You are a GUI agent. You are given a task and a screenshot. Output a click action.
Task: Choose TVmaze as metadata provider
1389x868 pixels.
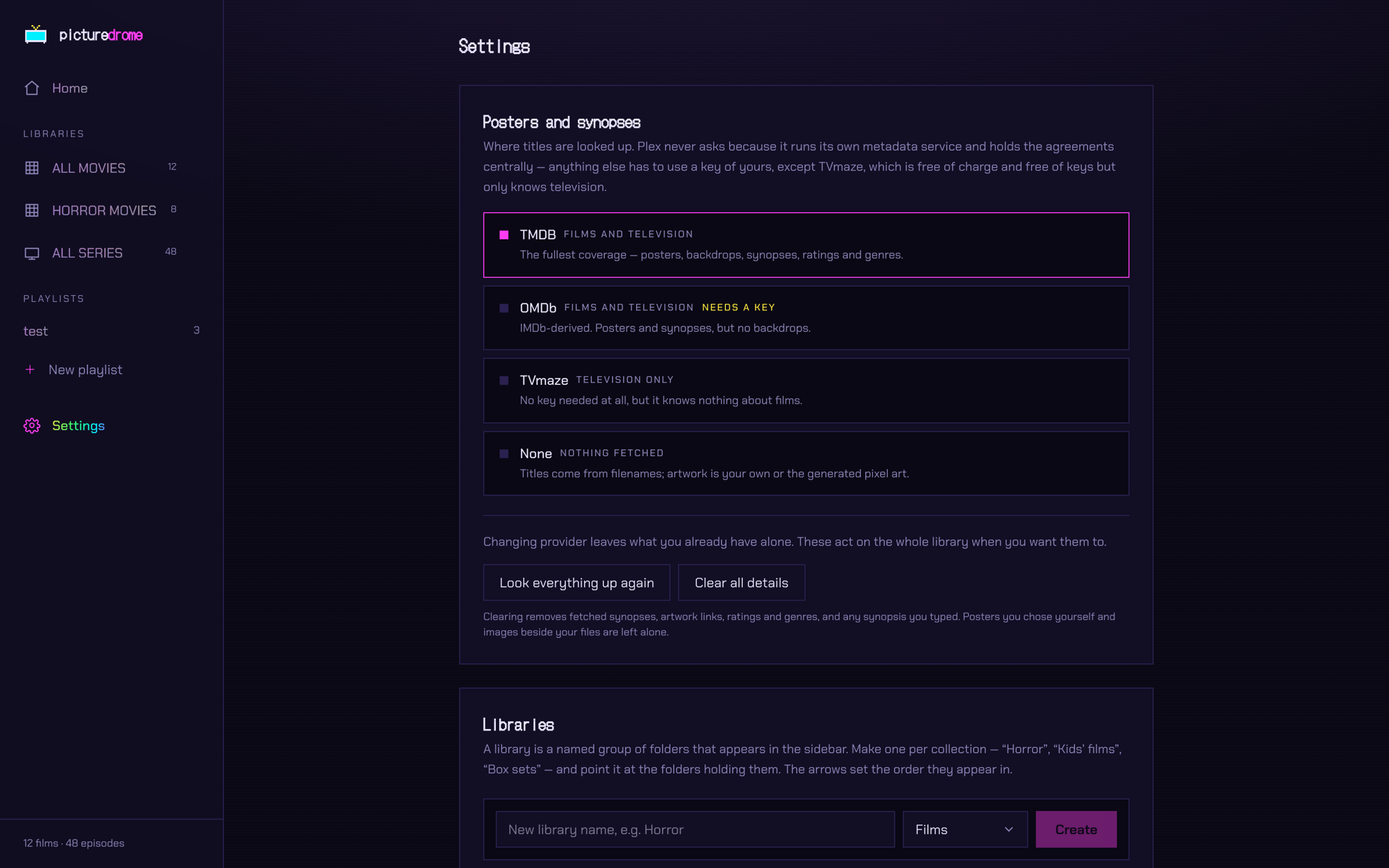[x=806, y=390]
